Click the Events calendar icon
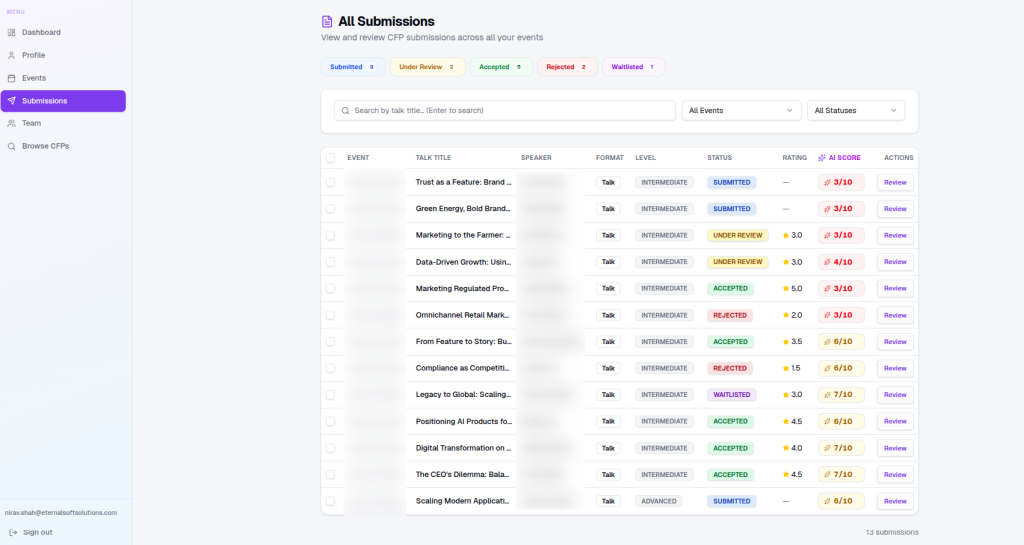 click(11, 78)
